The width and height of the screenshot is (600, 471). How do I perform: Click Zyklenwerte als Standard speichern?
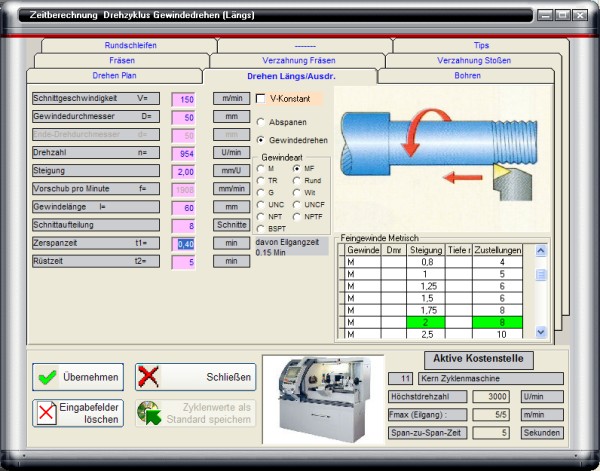(195, 413)
